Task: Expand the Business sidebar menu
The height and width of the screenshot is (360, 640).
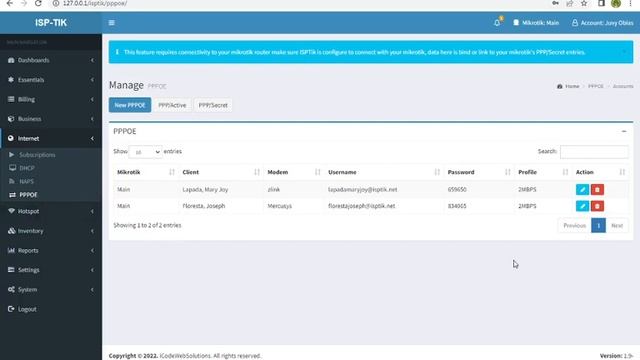Action: pos(51,119)
